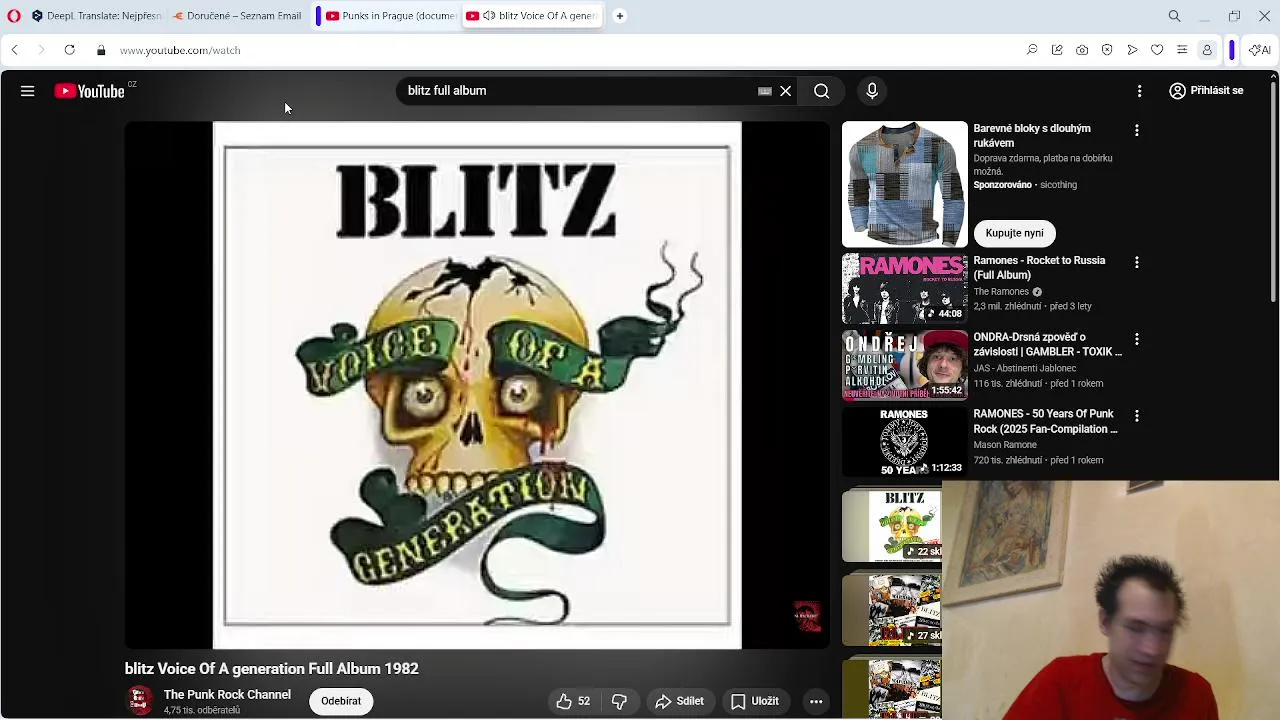Image resolution: width=1280 pixels, height=720 pixels.
Task: Click the edit/pencil icon in address bar
Action: click(x=1057, y=50)
